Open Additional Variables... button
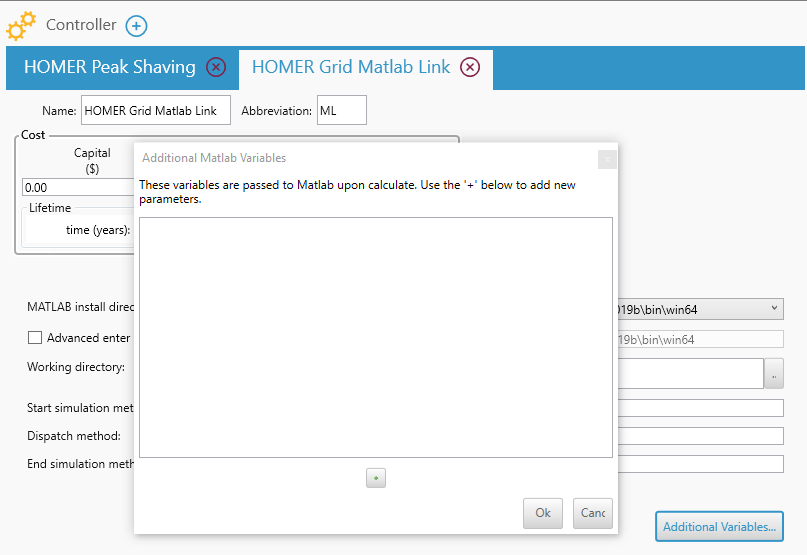The width and height of the screenshot is (807, 555). coord(719,526)
